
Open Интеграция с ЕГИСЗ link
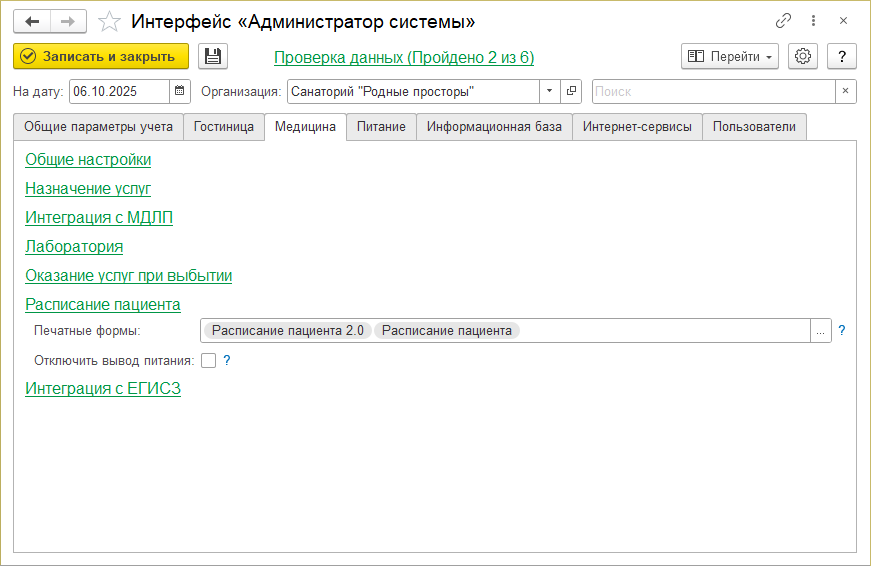tap(103, 388)
